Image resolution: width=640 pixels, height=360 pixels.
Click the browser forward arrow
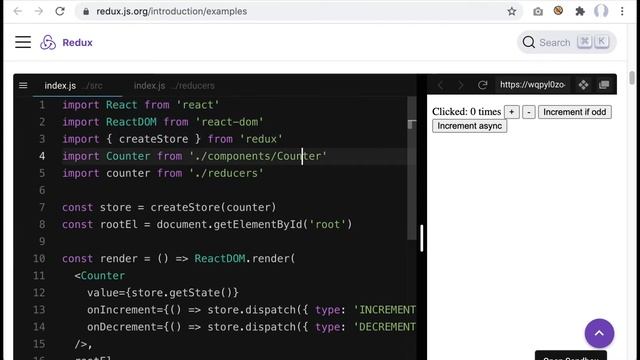click(x=39, y=11)
